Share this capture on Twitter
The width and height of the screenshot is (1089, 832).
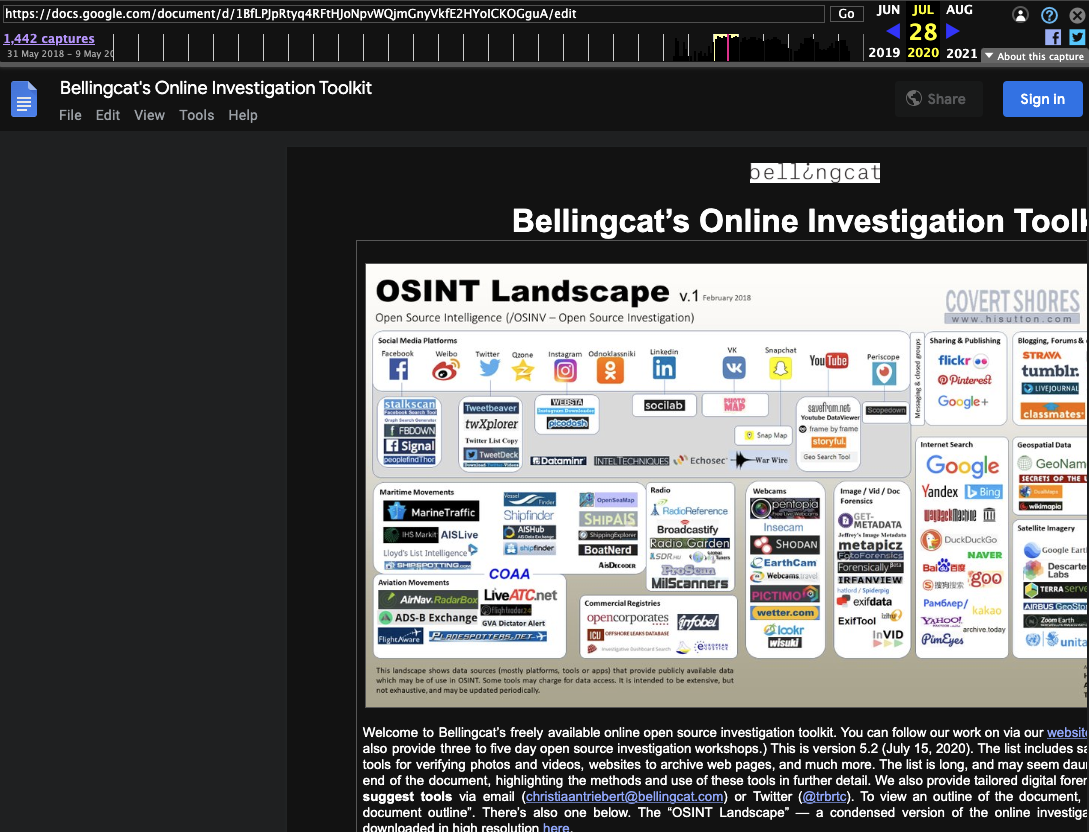click(1077, 37)
